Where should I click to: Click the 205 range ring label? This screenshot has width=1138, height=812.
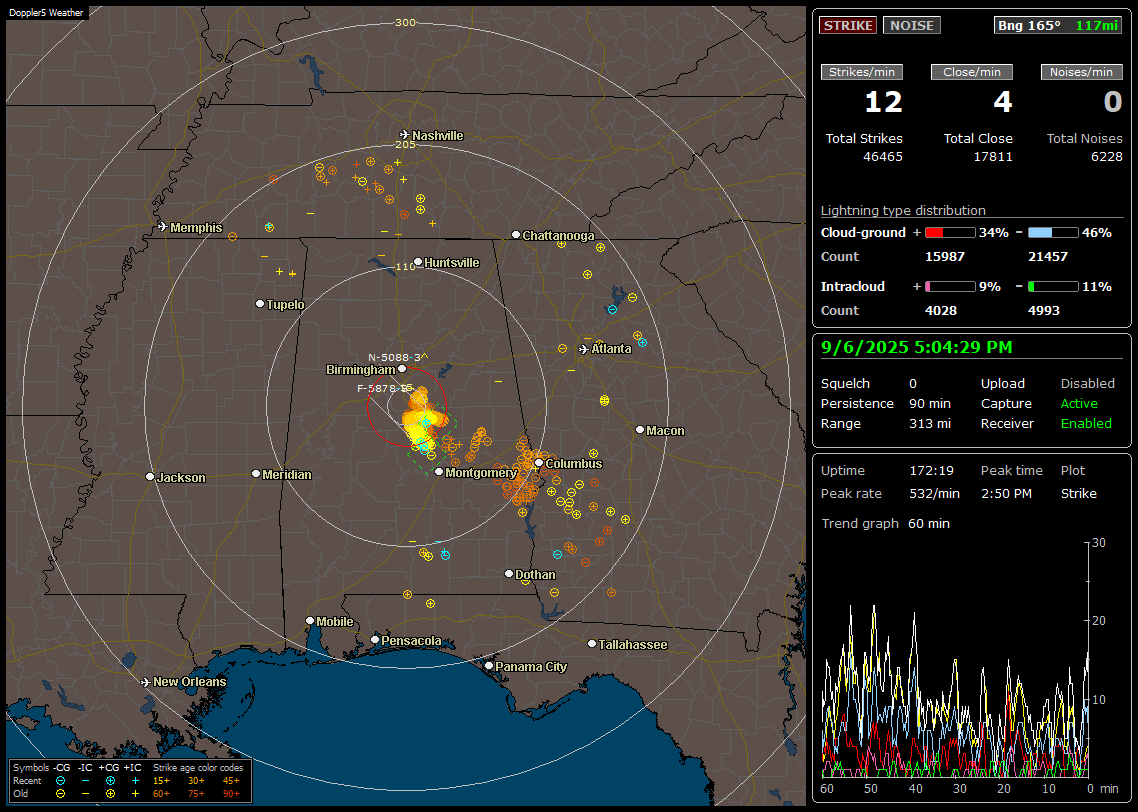click(x=405, y=145)
